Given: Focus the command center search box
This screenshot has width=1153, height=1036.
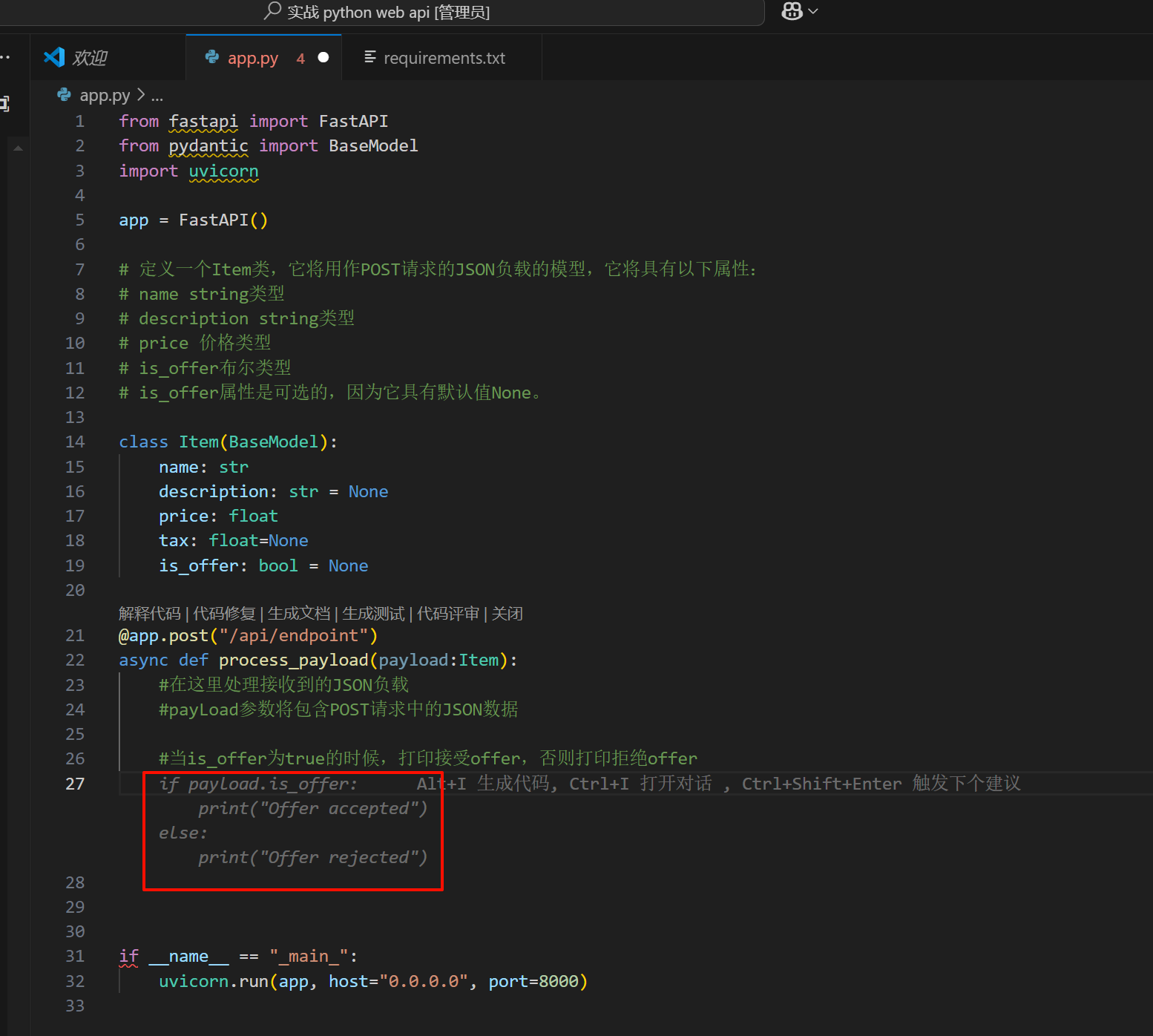Looking at the screenshot, I should coord(445,12).
